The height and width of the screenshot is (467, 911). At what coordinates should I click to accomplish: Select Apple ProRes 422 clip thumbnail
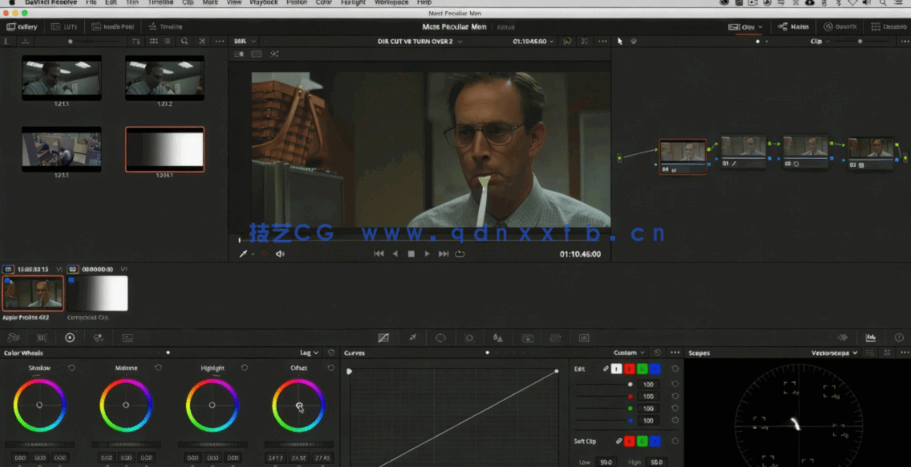(x=33, y=293)
